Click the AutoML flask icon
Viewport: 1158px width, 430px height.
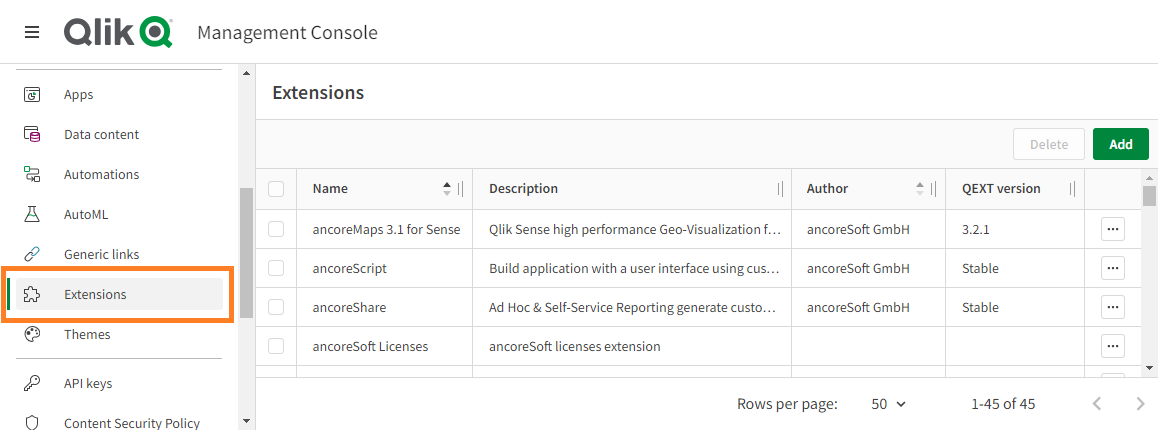point(32,214)
